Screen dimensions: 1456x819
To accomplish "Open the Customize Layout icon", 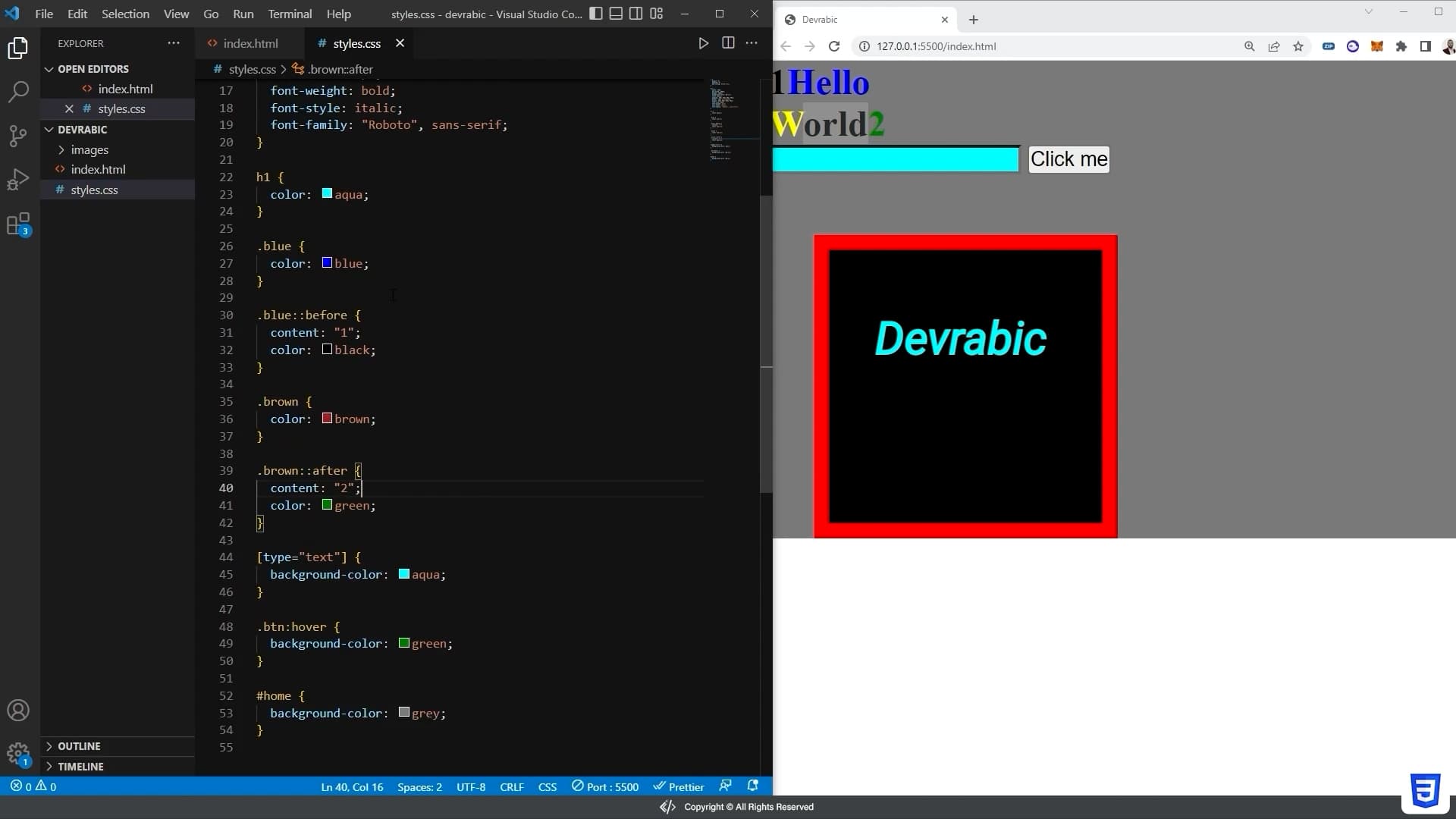I will (x=657, y=14).
